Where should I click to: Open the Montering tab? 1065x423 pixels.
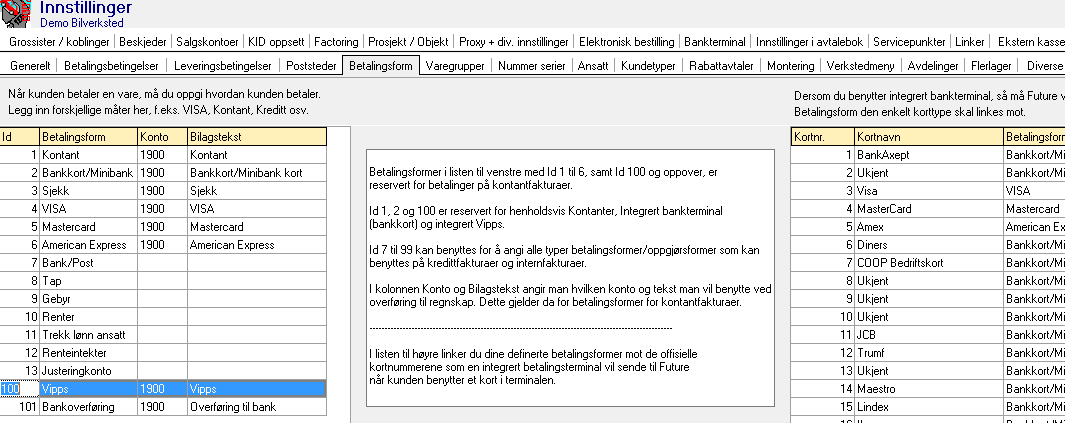pos(791,66)
